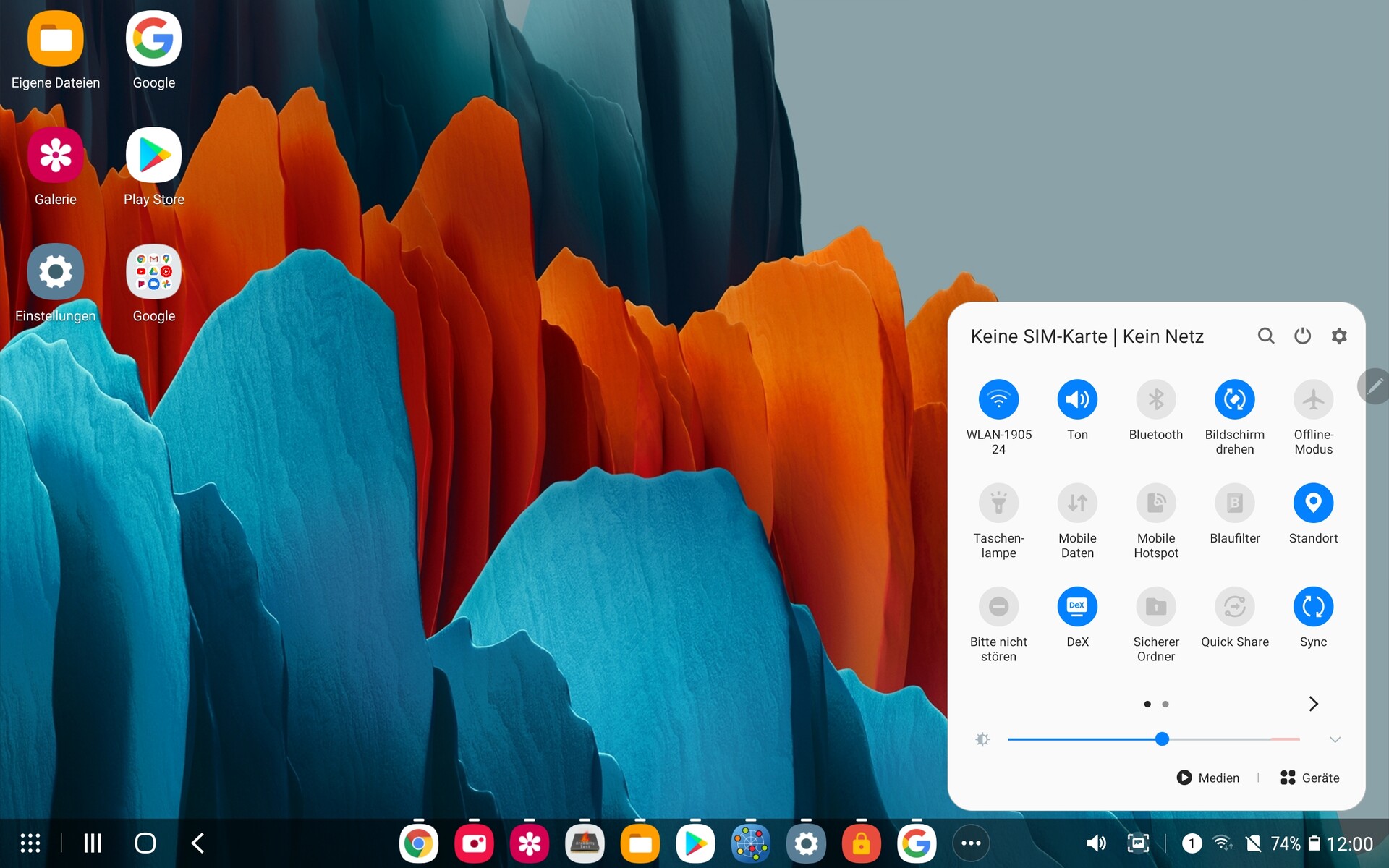1389x868 pixels.
Task: Disable the WLAN-1905 Wi-Fi toggle
Action: pos(999,399)
